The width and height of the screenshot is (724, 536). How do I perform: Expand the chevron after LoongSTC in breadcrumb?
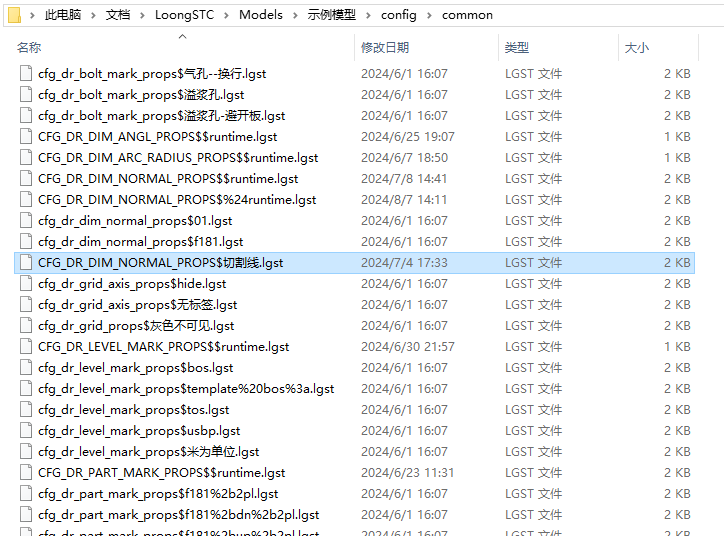coord(226,15)
